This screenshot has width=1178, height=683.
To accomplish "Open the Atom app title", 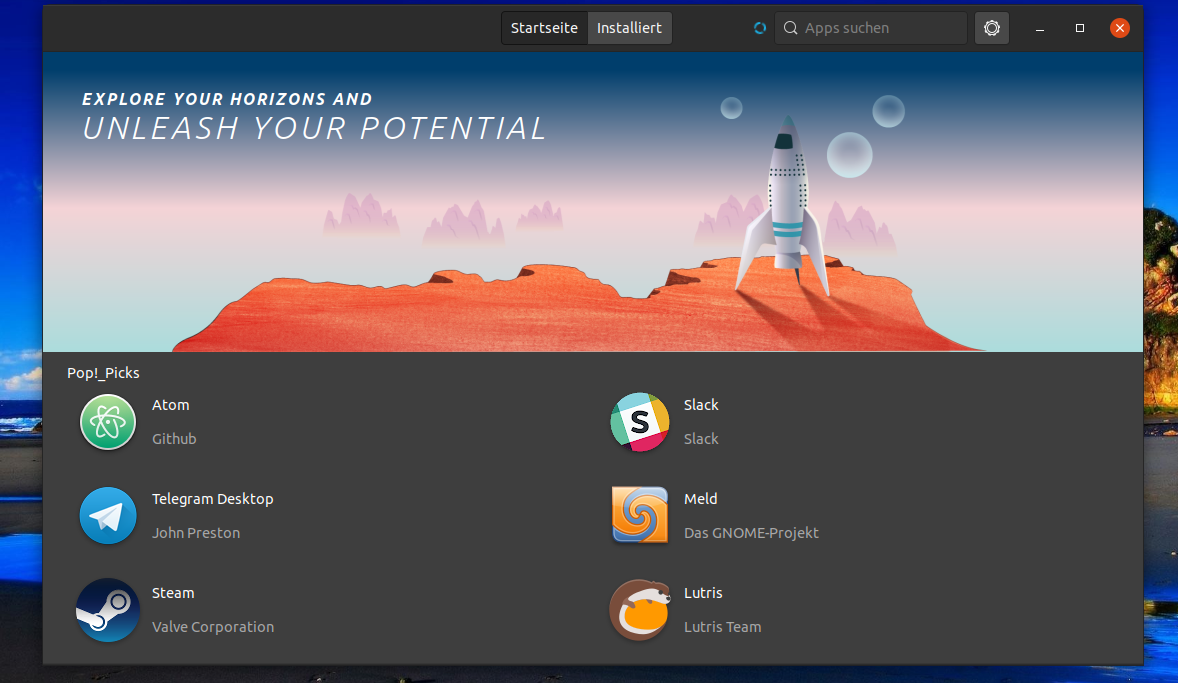I will (171, 405).
